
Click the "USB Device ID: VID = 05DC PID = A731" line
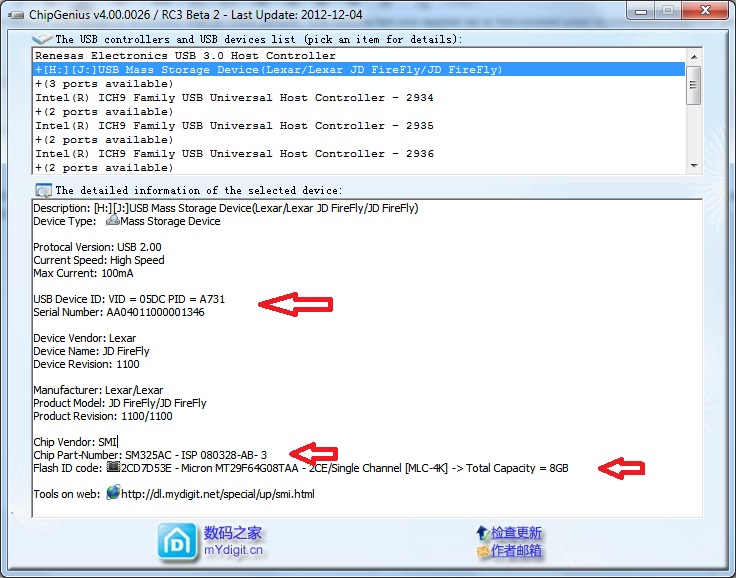pyautogui.click(x=129, y=299)
